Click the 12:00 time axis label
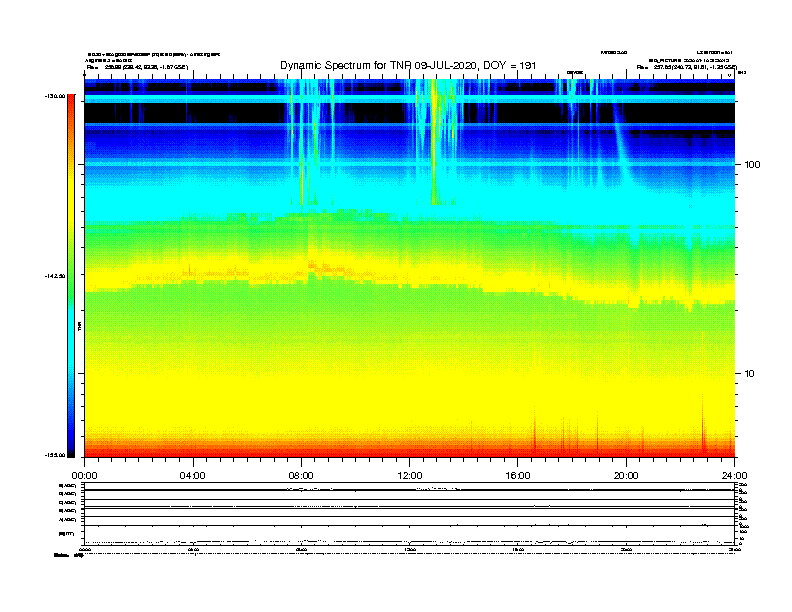The width and height of the screenshot is (792, 612). [410, 476]
